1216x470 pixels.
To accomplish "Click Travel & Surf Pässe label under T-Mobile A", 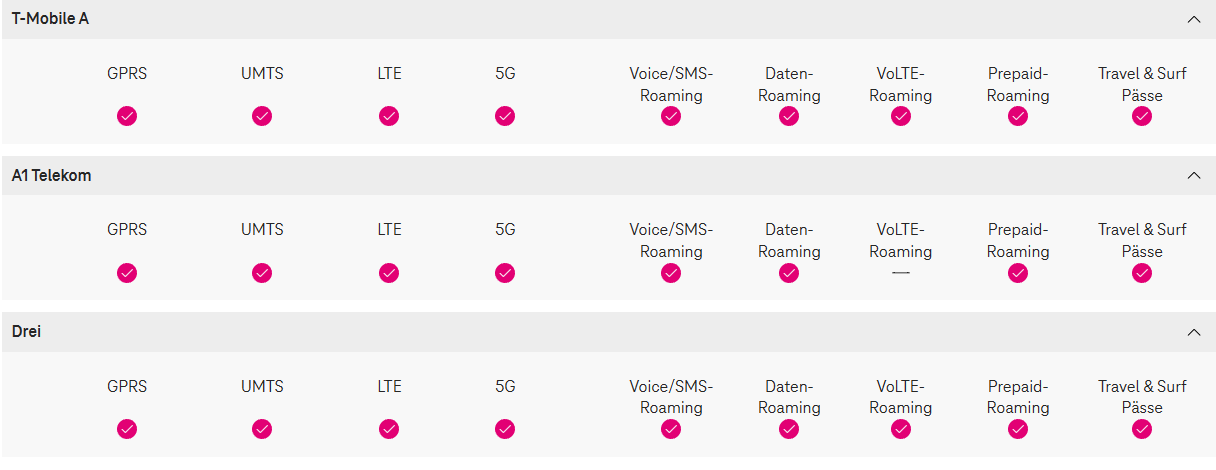I will pyautogui.click(x=1142, y=84).
